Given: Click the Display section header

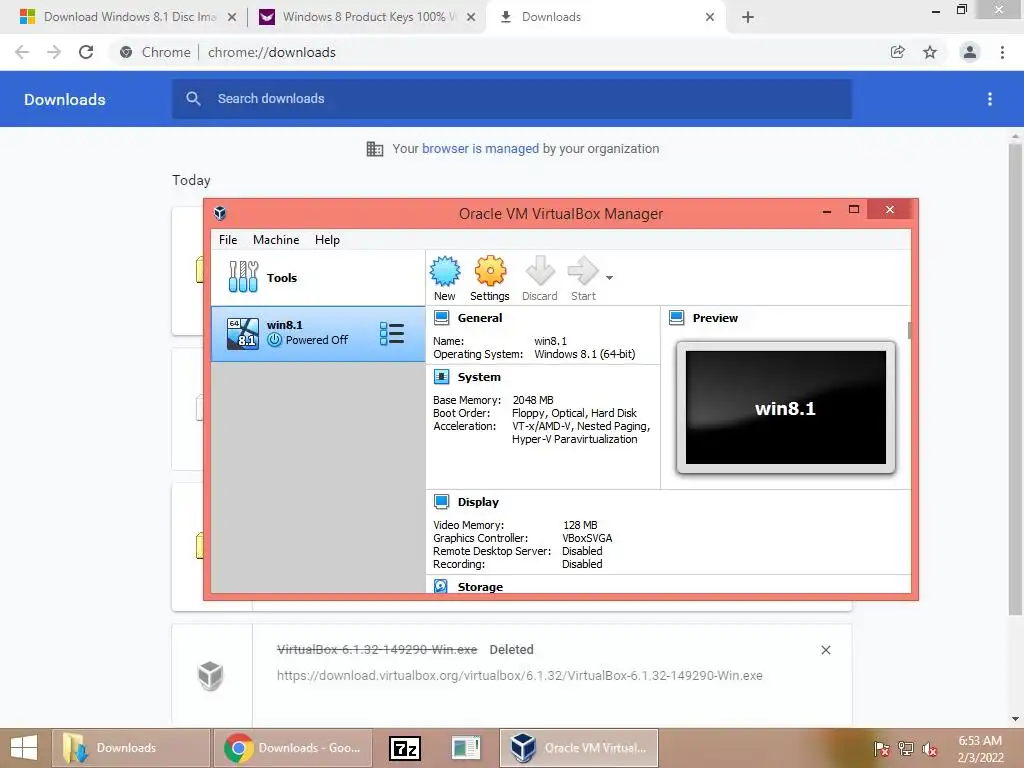Looking at the screenshot, I should [x=478, y=502].
